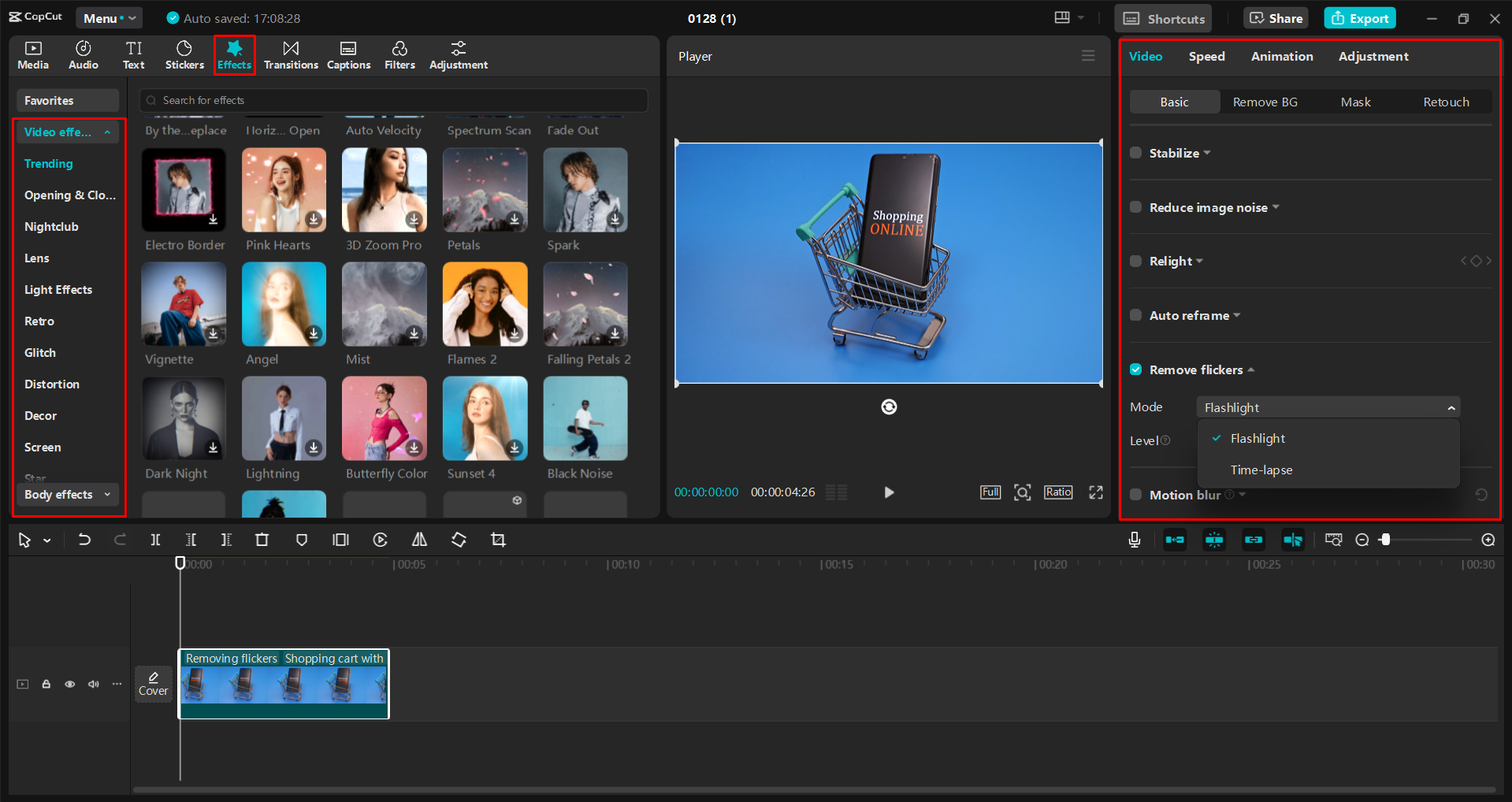
Task: Open the Transitions panel
Action: click(291, 55)
